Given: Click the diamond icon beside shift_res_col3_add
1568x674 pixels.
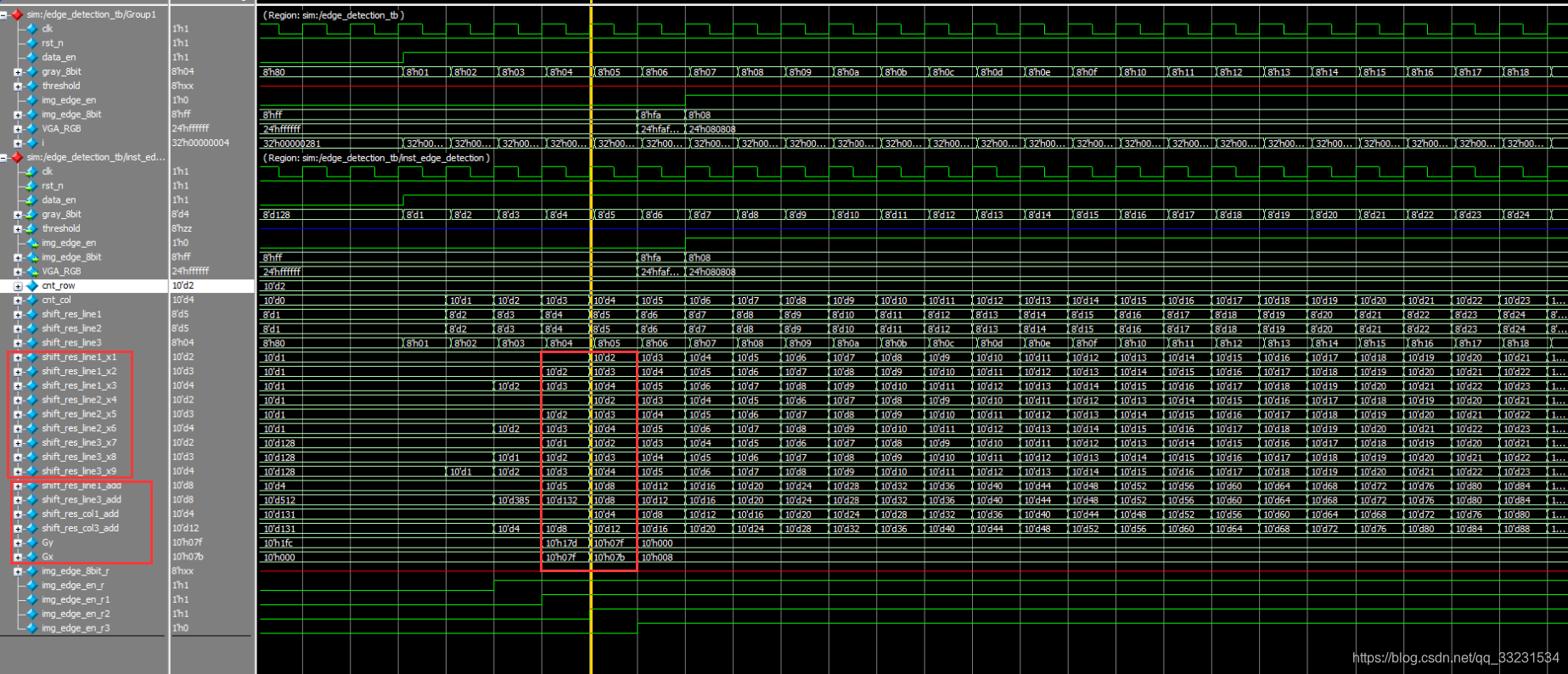Looking at the screenshot, I should pyautogui.click(x=32, y=528).
